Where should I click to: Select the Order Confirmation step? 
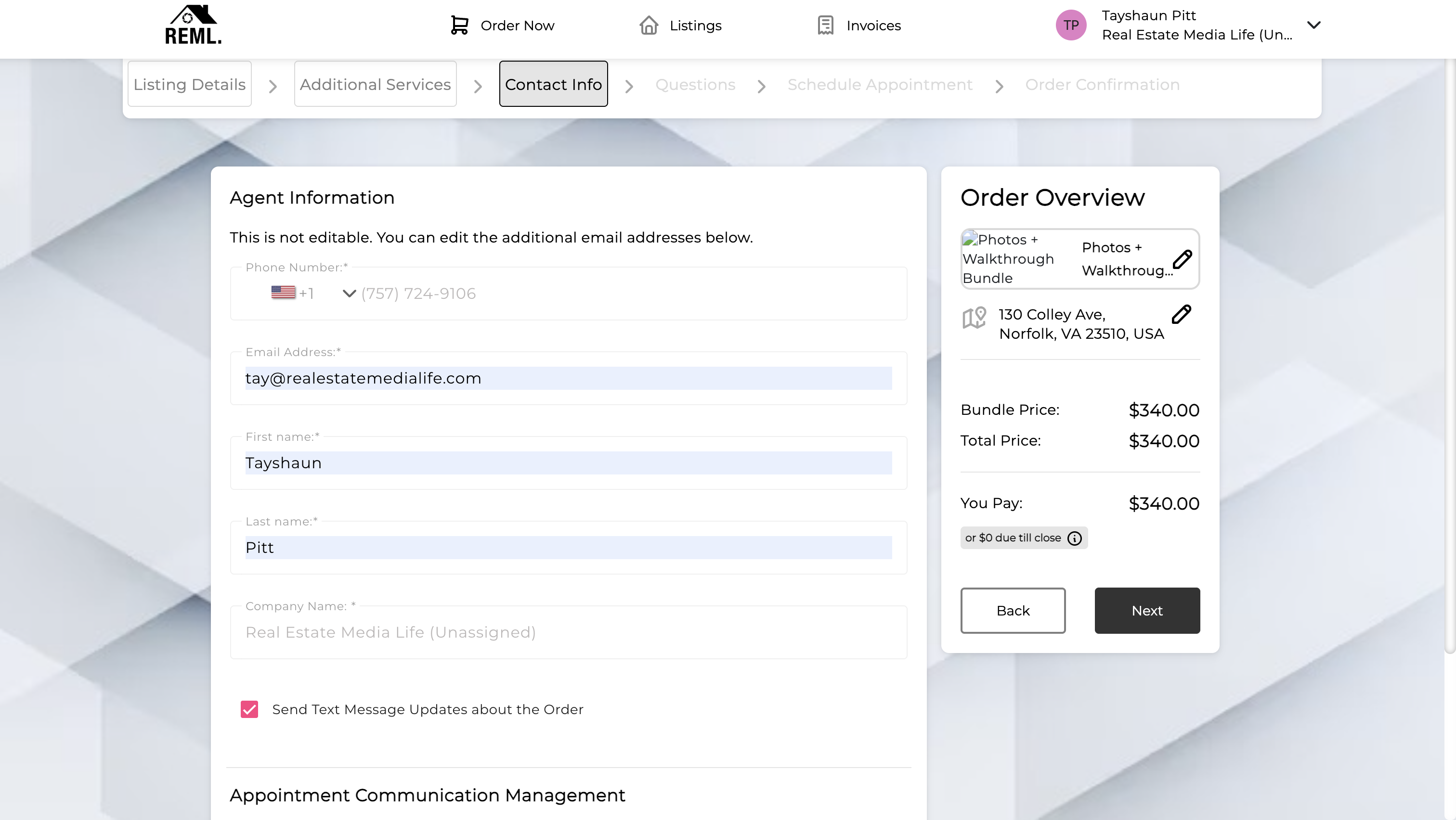(1102, 85)
